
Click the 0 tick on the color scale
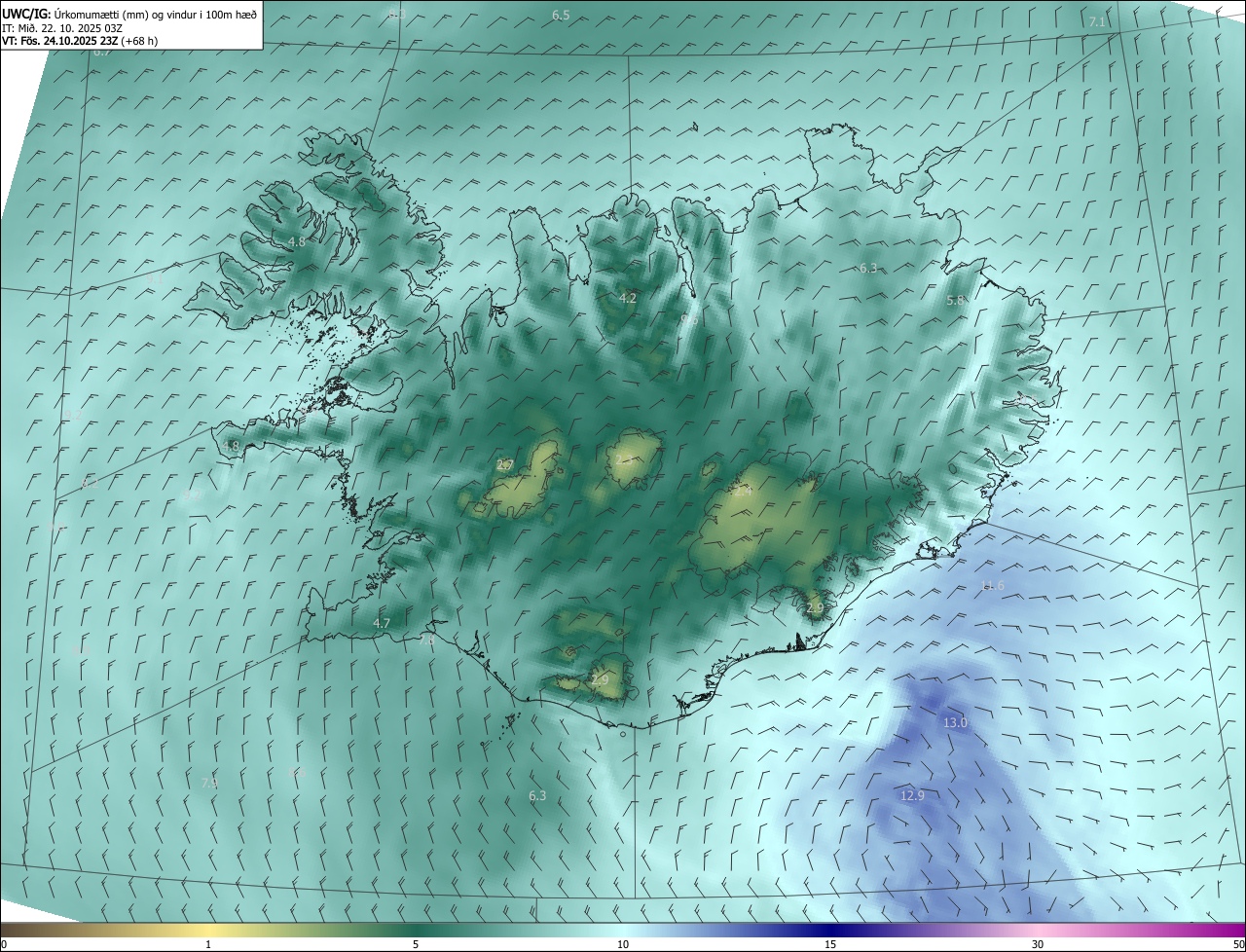coord(4,944)
